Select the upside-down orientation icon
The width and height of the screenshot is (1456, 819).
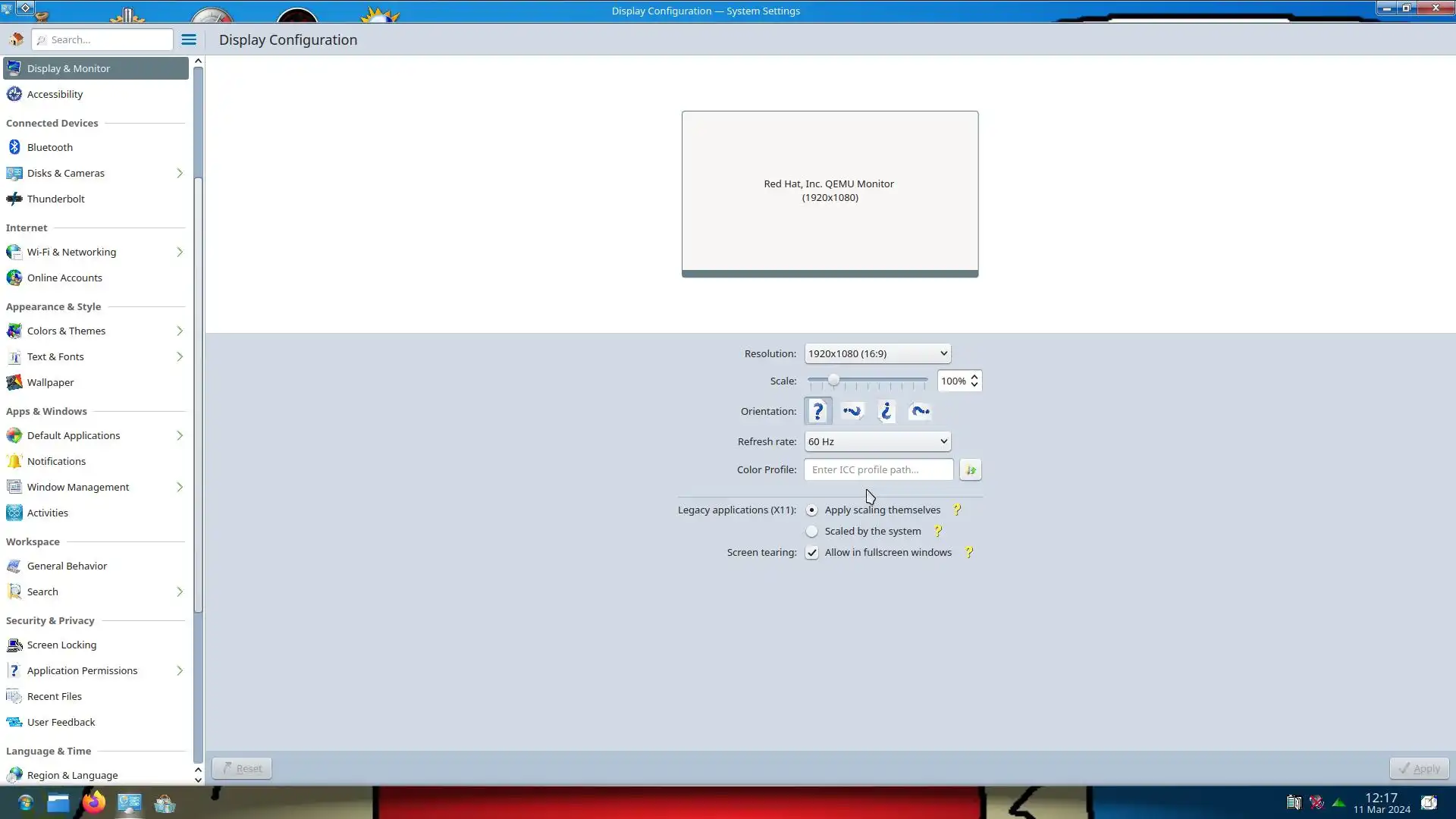click(x=886, y=411)
